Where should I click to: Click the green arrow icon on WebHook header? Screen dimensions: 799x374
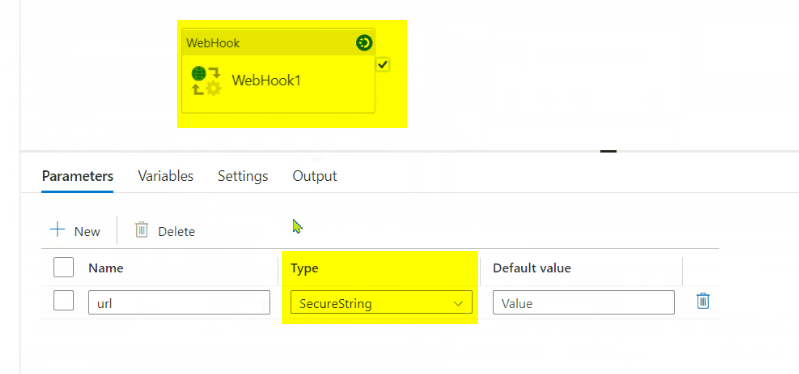click(364, 43)
